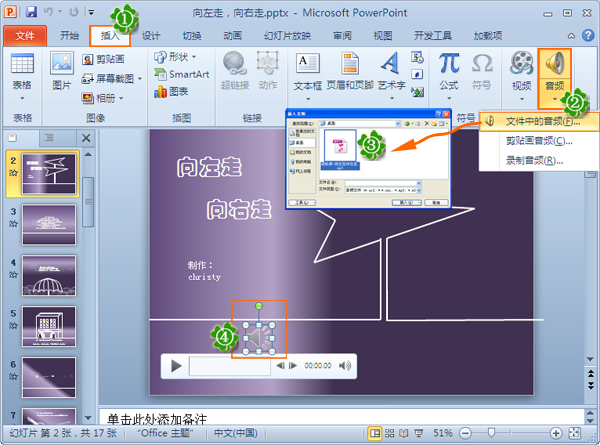This screenshot has height=445, width=600.
Task: Click the 音频 audio speaker icon
Action: (554, 64)
